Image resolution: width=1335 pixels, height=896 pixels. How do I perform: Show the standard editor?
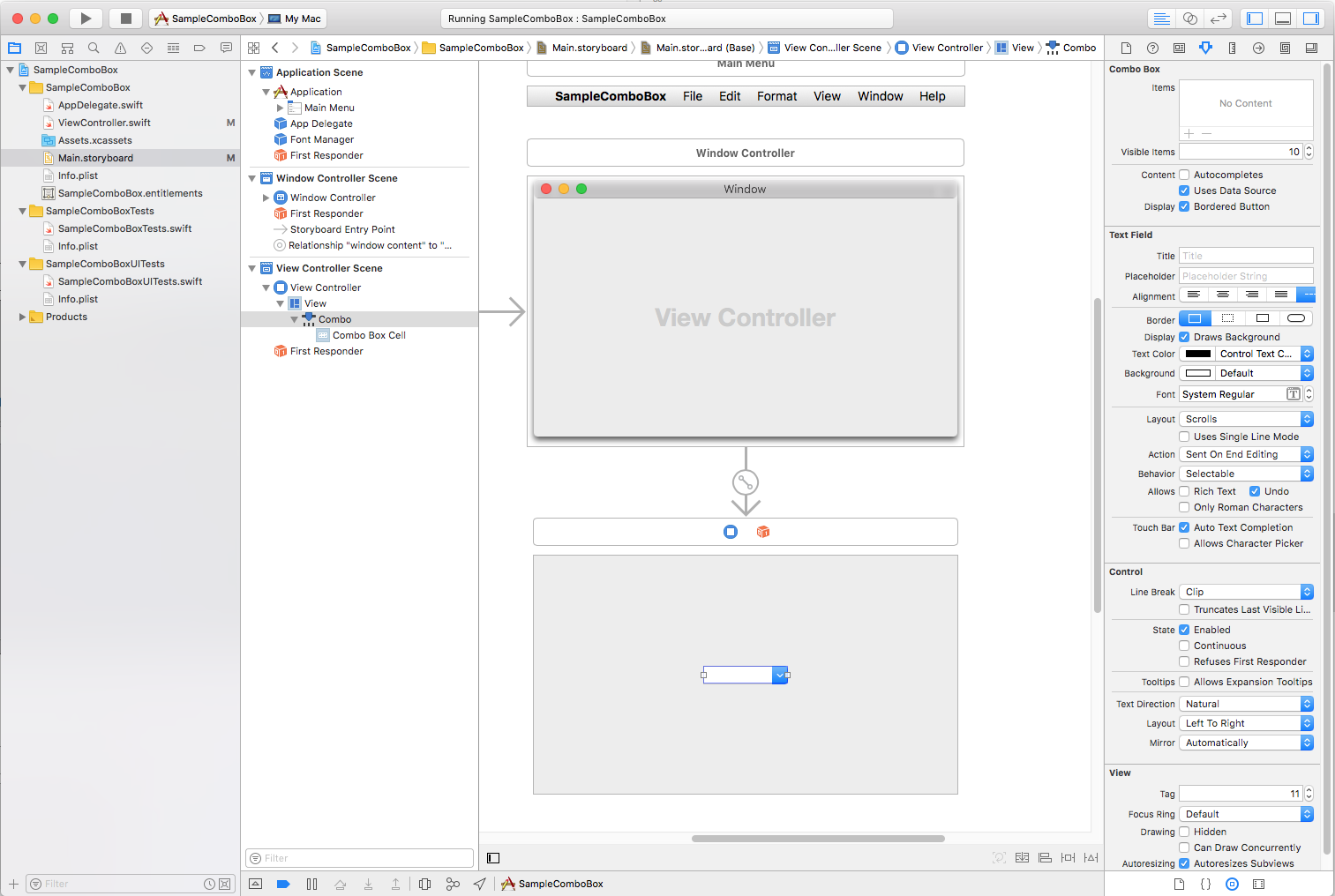[1162, 19]
